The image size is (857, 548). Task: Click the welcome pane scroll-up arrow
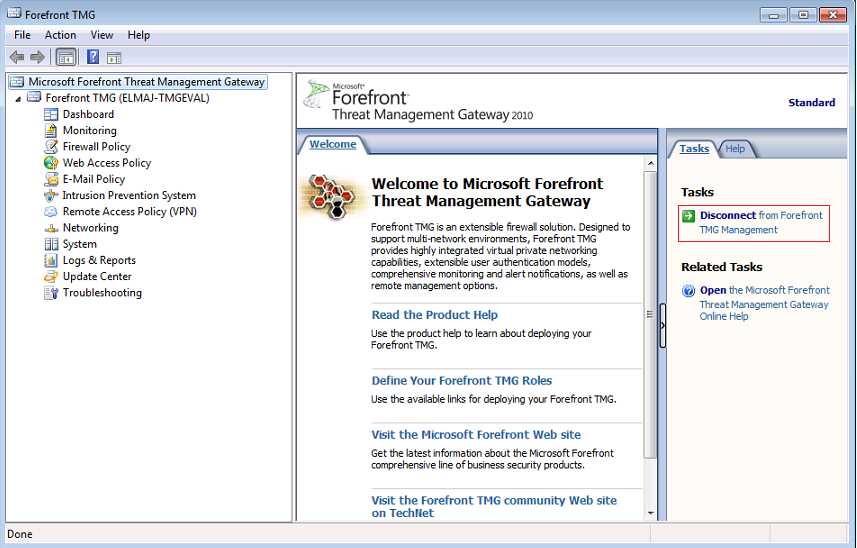[x=650, y=163]
